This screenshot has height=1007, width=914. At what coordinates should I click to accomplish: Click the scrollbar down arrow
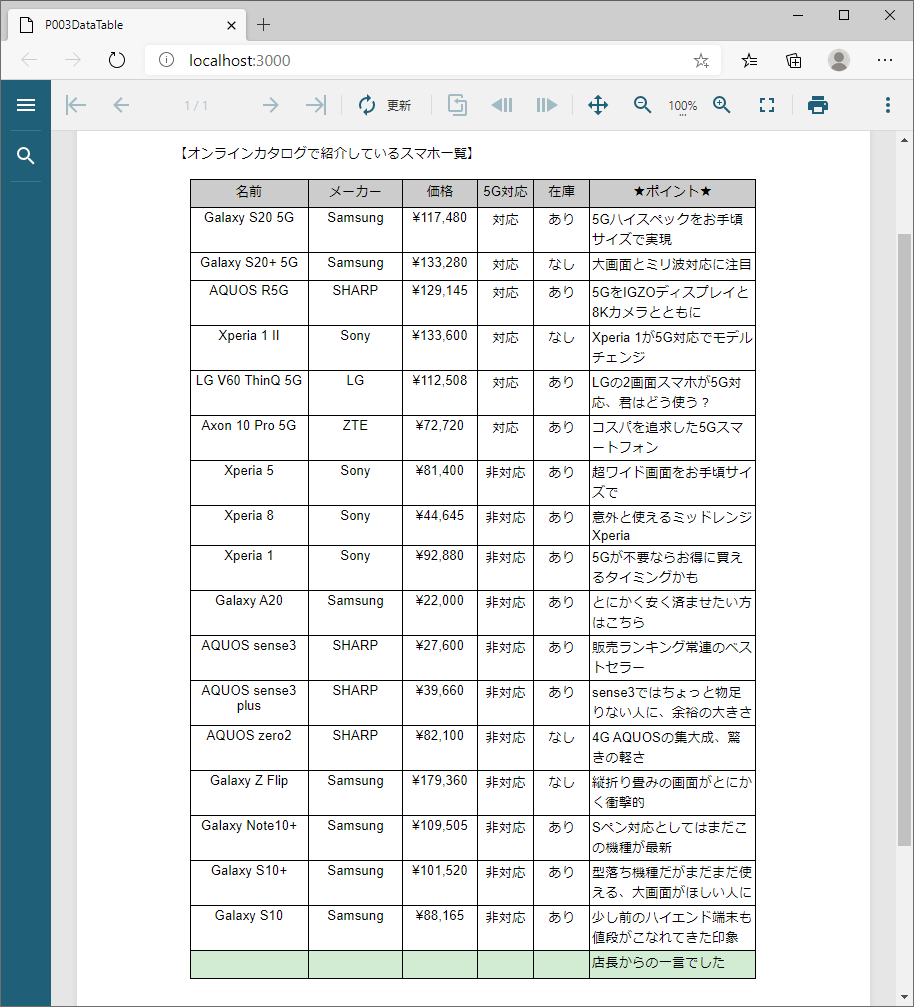pos(904,997)
